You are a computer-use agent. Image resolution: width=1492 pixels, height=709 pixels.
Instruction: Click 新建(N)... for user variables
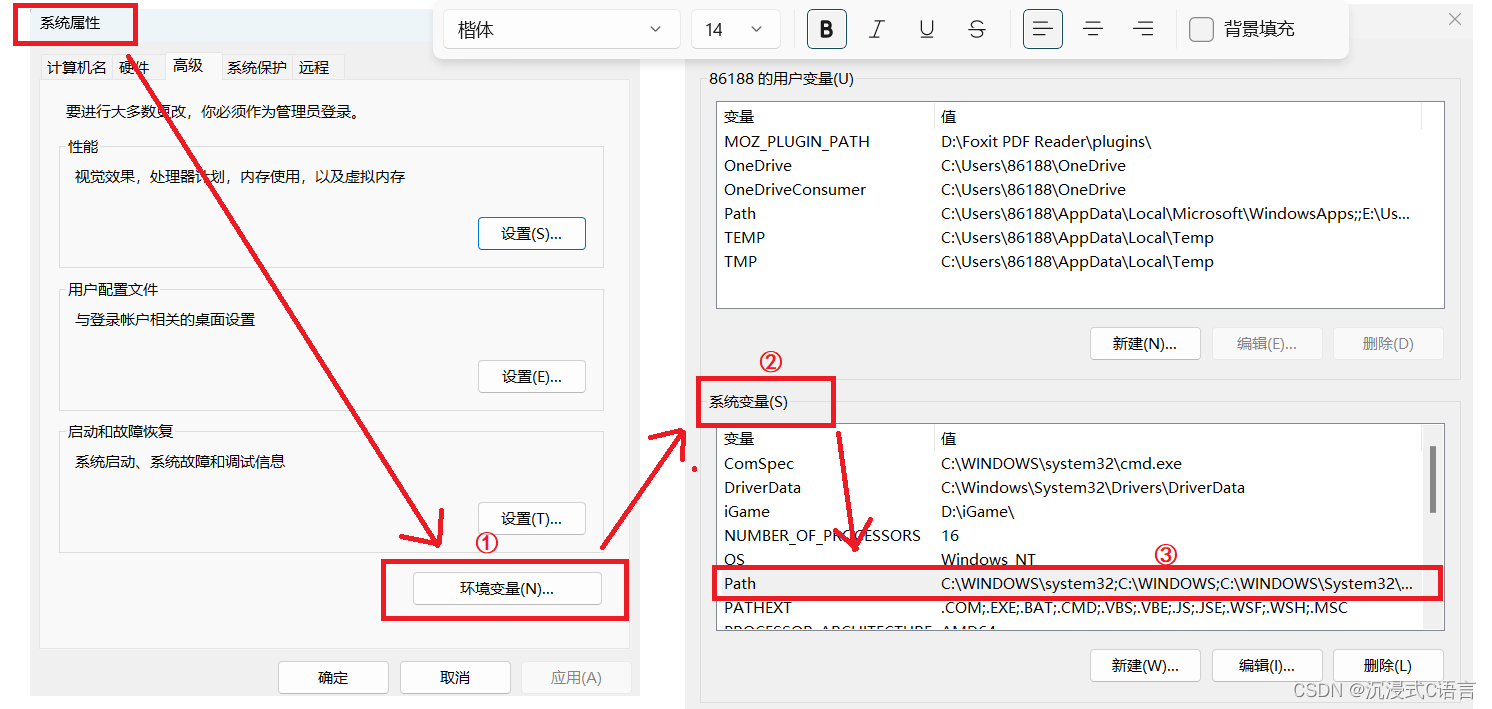[x=1144, y=343]
